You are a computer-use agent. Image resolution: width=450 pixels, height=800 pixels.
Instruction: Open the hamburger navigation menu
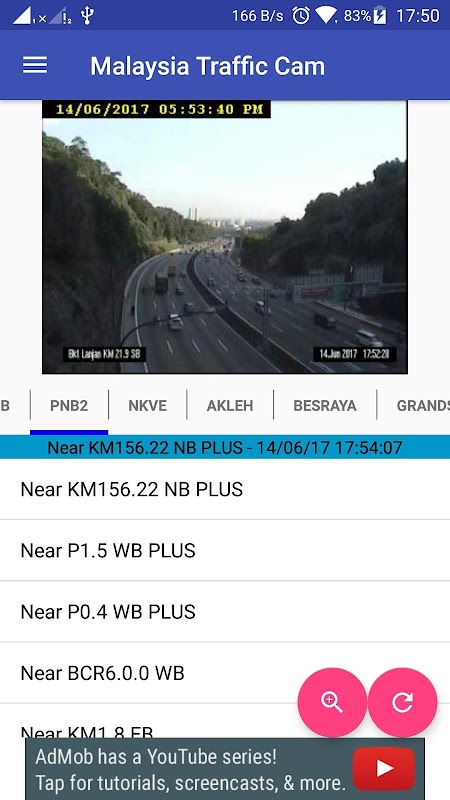(x=35, y=65)
